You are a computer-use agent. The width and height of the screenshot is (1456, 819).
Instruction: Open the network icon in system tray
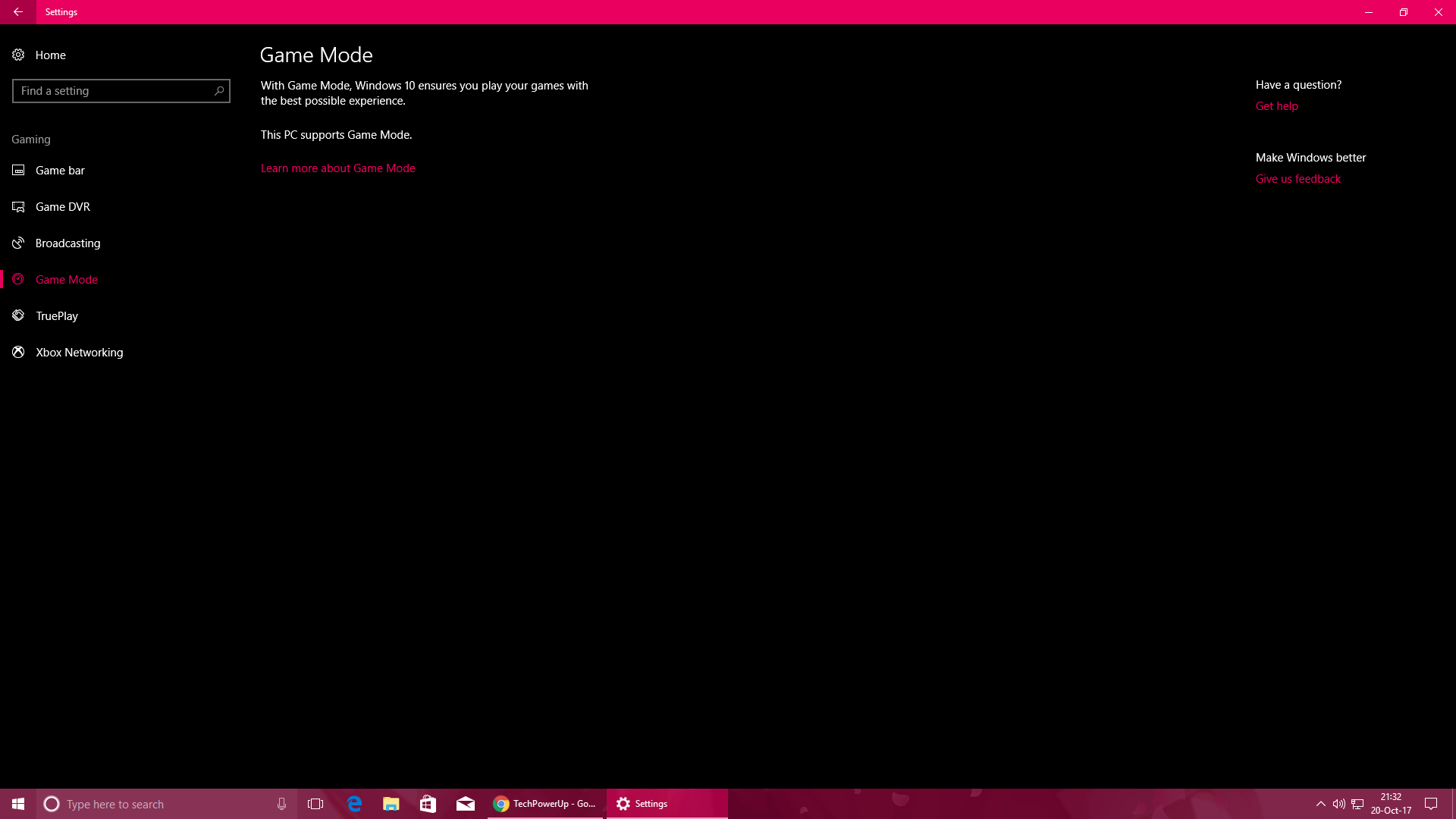pyautogui.click(x=1357, y=804)
